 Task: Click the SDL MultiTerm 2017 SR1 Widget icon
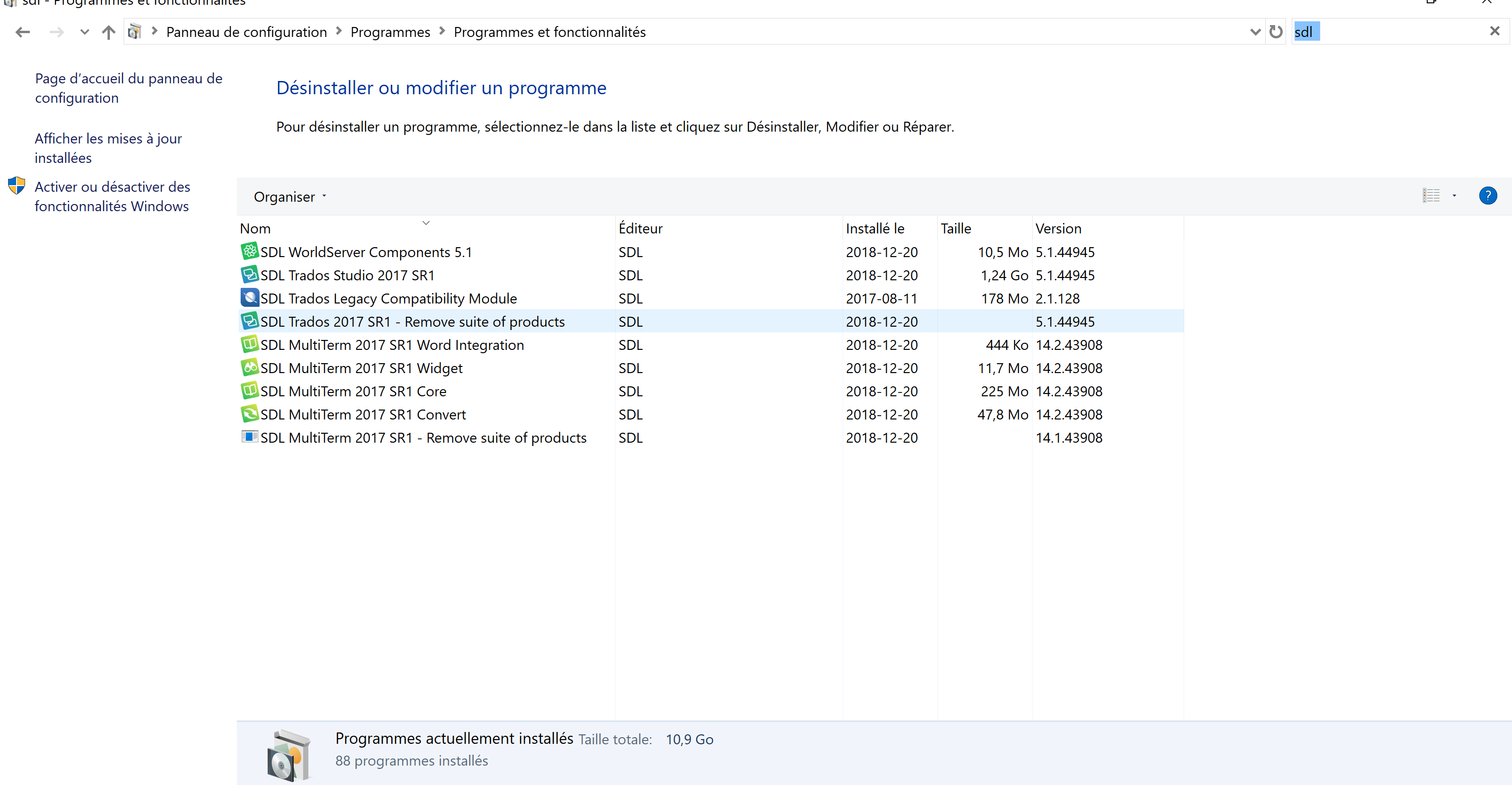click(250, 368)
